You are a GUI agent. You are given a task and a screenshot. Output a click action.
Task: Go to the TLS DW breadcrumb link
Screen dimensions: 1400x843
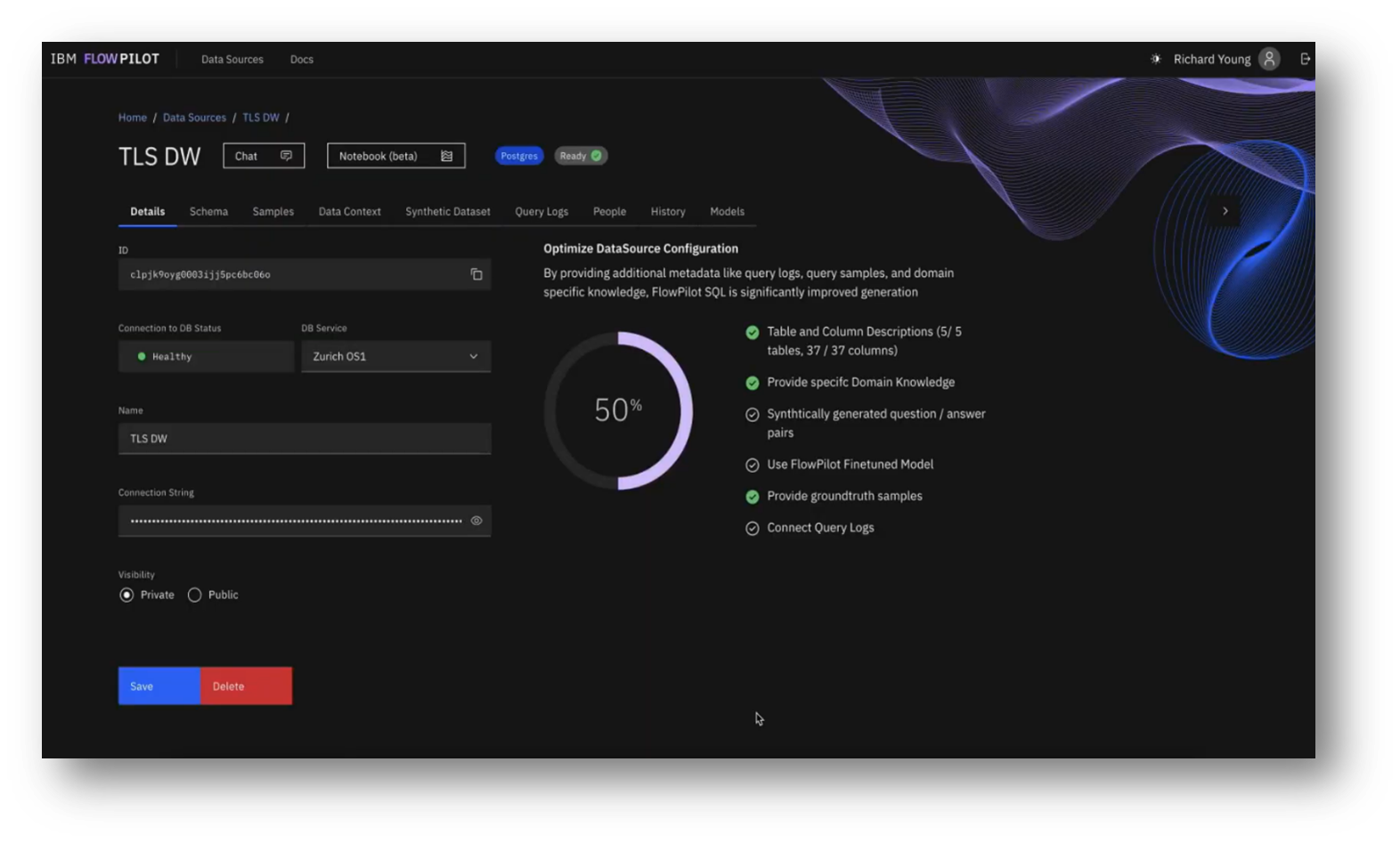(x=261, y=118)
